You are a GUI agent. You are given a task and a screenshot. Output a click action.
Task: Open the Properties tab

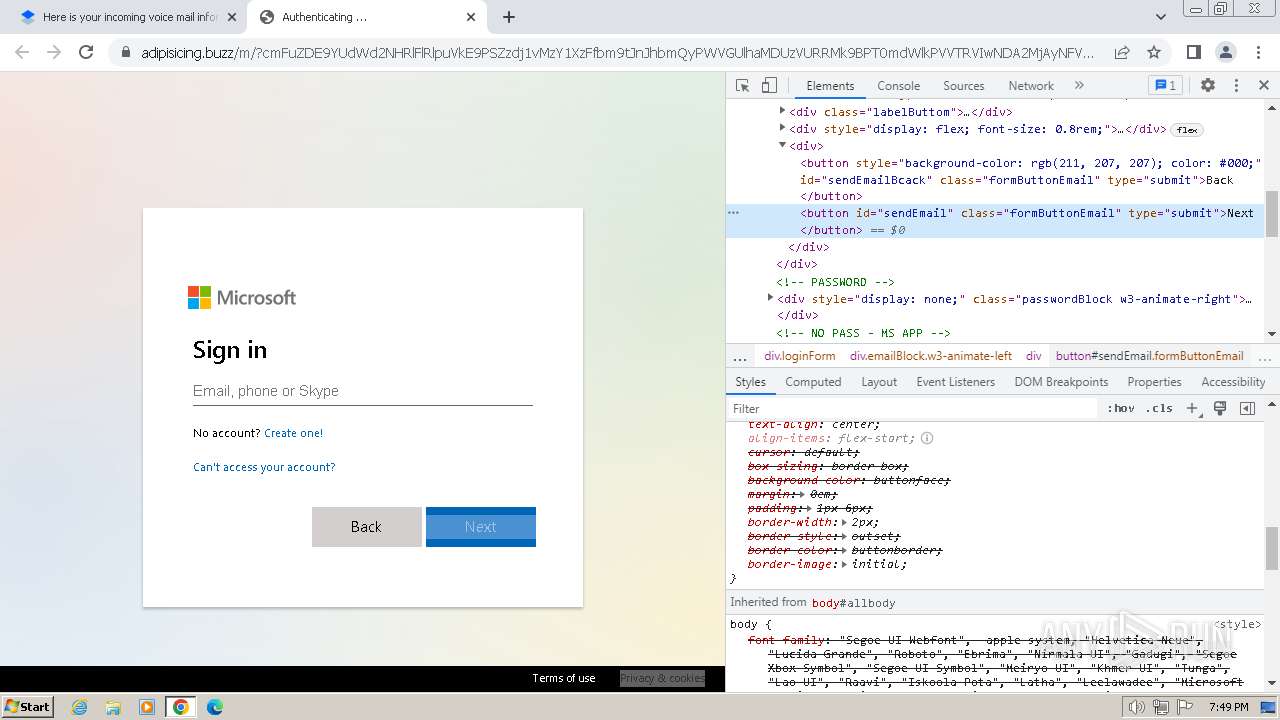[1154, 382]
